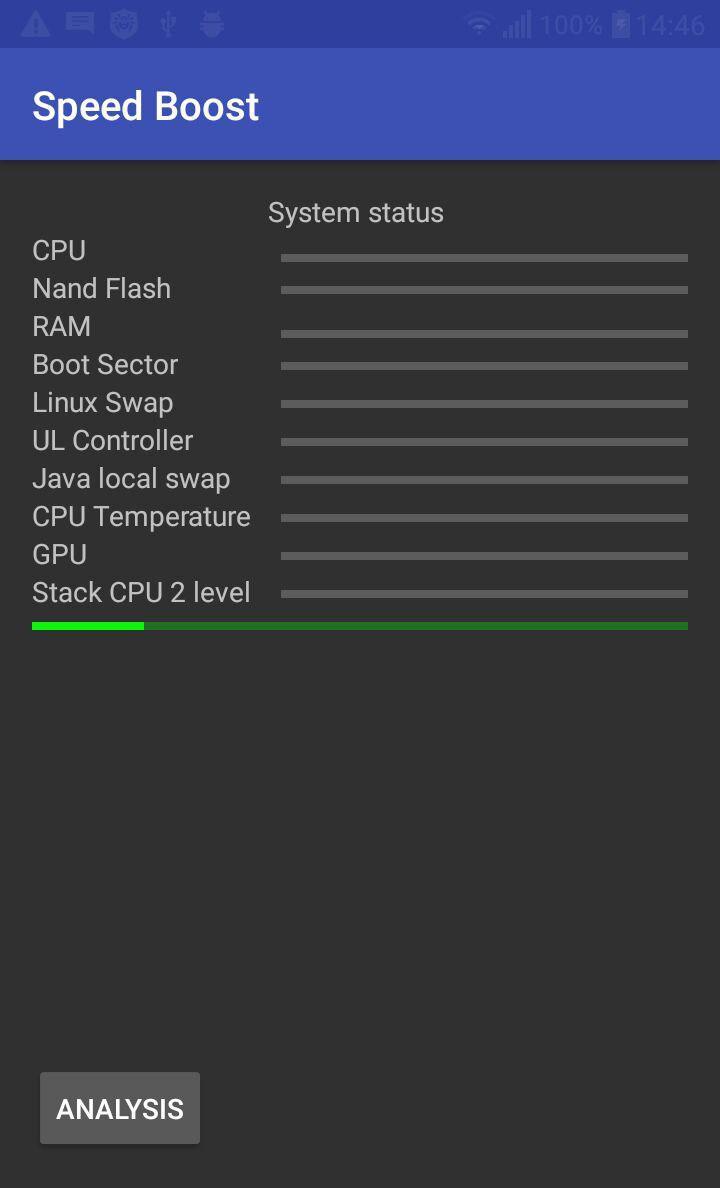Click the battery charging icon
The width and height of the screenshot is (720, 1188).
pos(621,24)
